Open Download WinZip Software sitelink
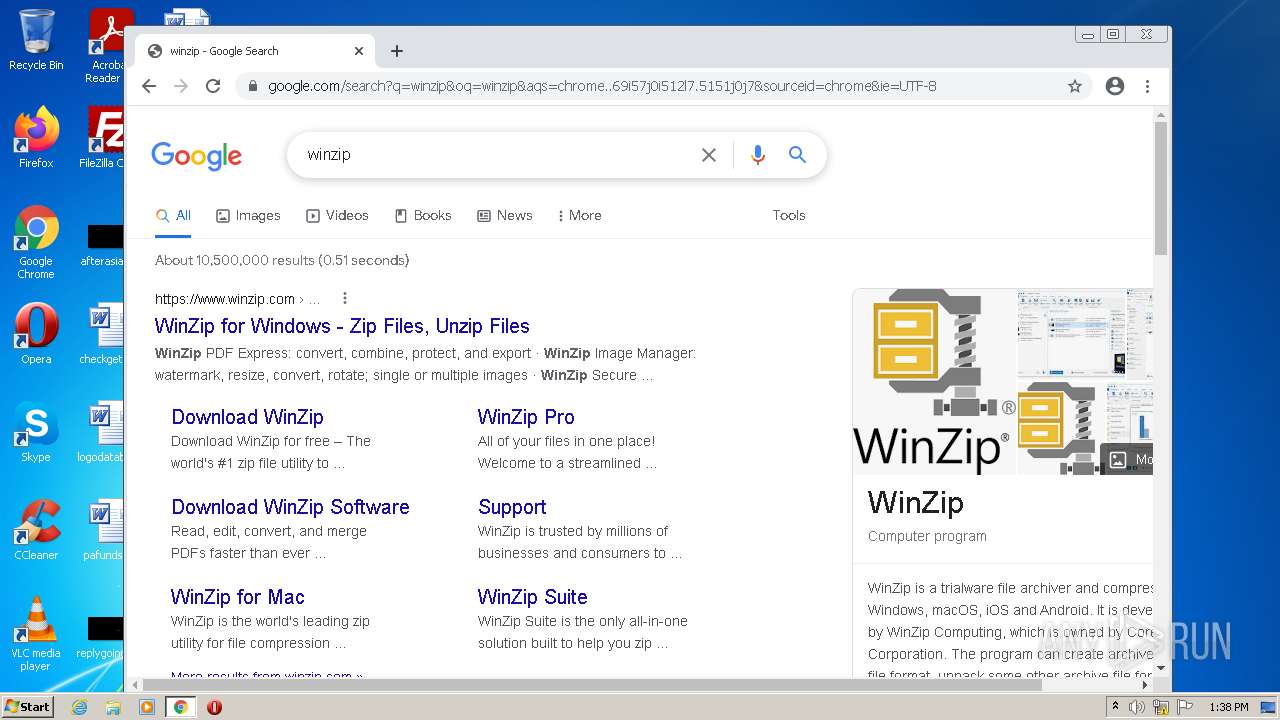Screen dimensions: 1280x720 point(290,507)
